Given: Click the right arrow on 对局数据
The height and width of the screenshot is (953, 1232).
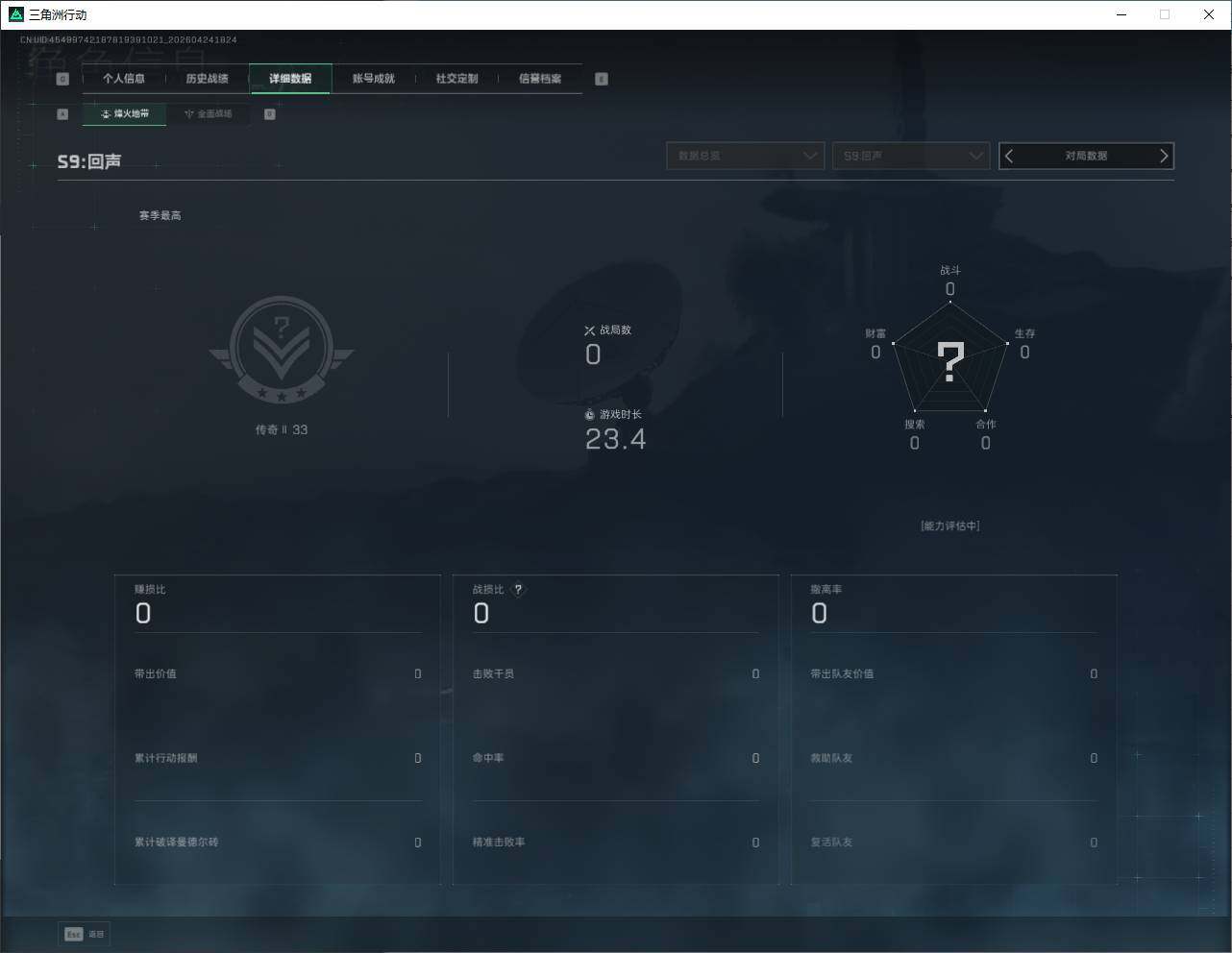Looking at the screenshot, I should [1163, 156].
